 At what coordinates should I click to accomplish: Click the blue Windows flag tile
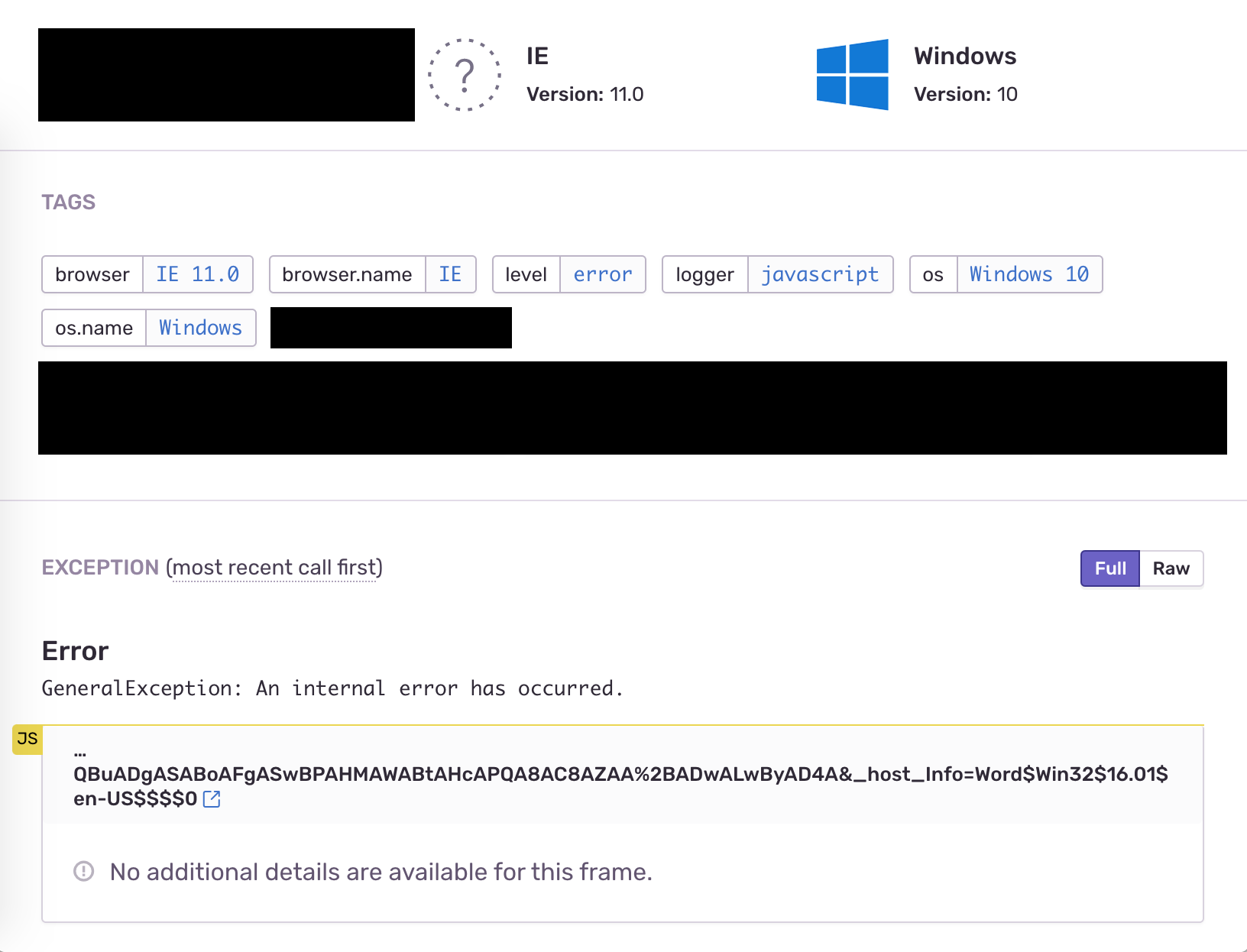(x=853, y=74)
